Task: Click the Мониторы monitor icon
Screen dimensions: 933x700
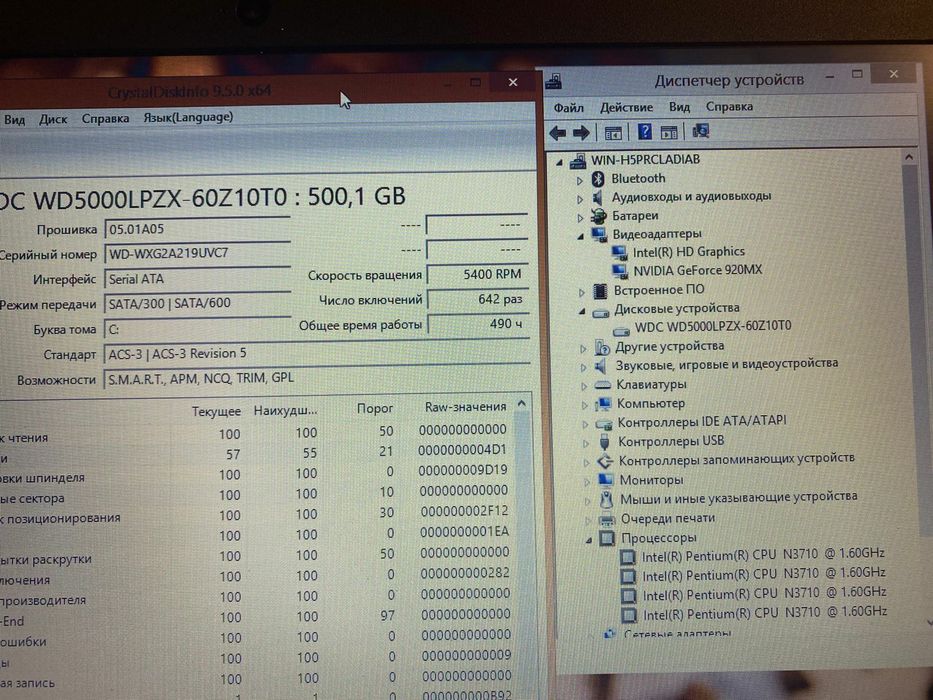Action: click(x=606, y=480)
